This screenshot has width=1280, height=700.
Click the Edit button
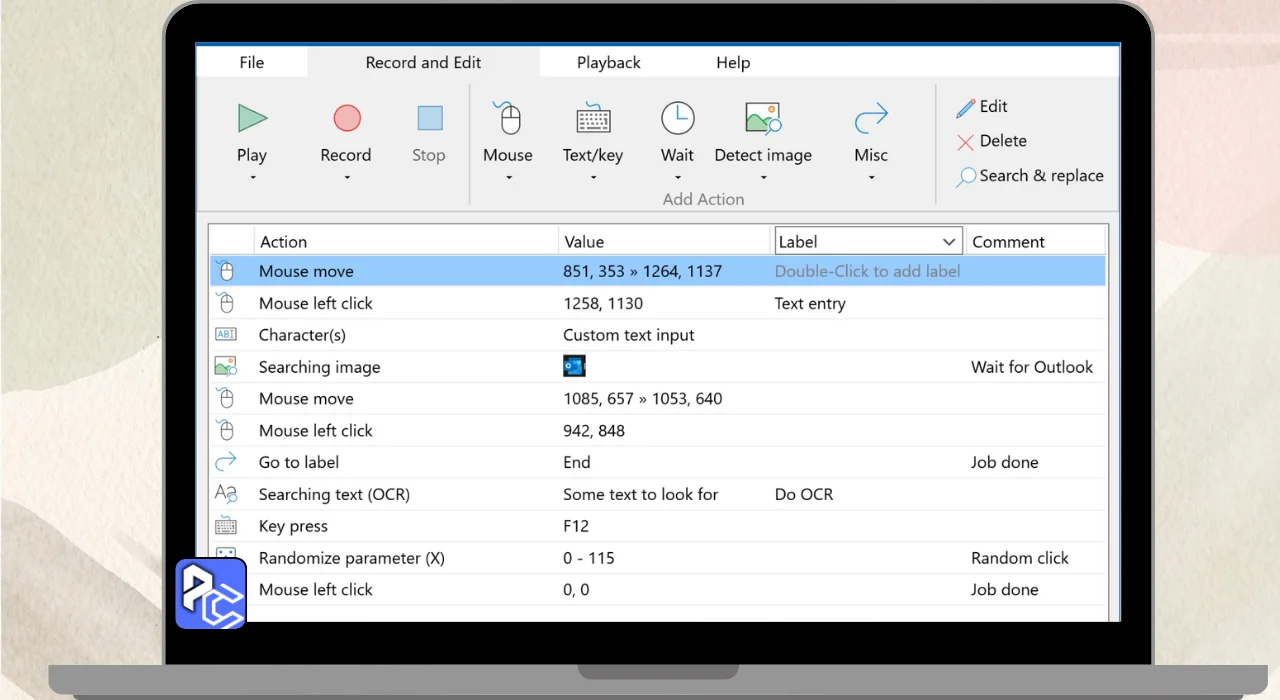(x=982, y=107)
